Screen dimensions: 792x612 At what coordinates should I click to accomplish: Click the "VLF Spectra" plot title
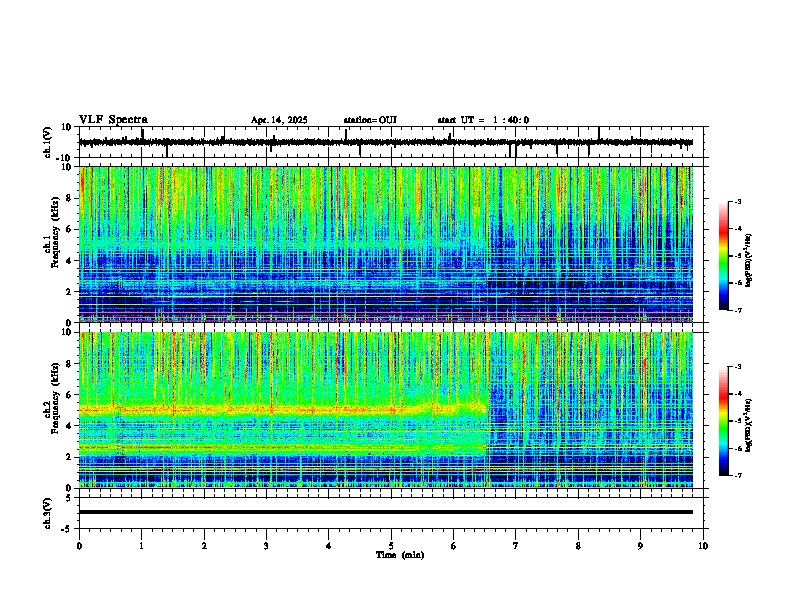113,120
